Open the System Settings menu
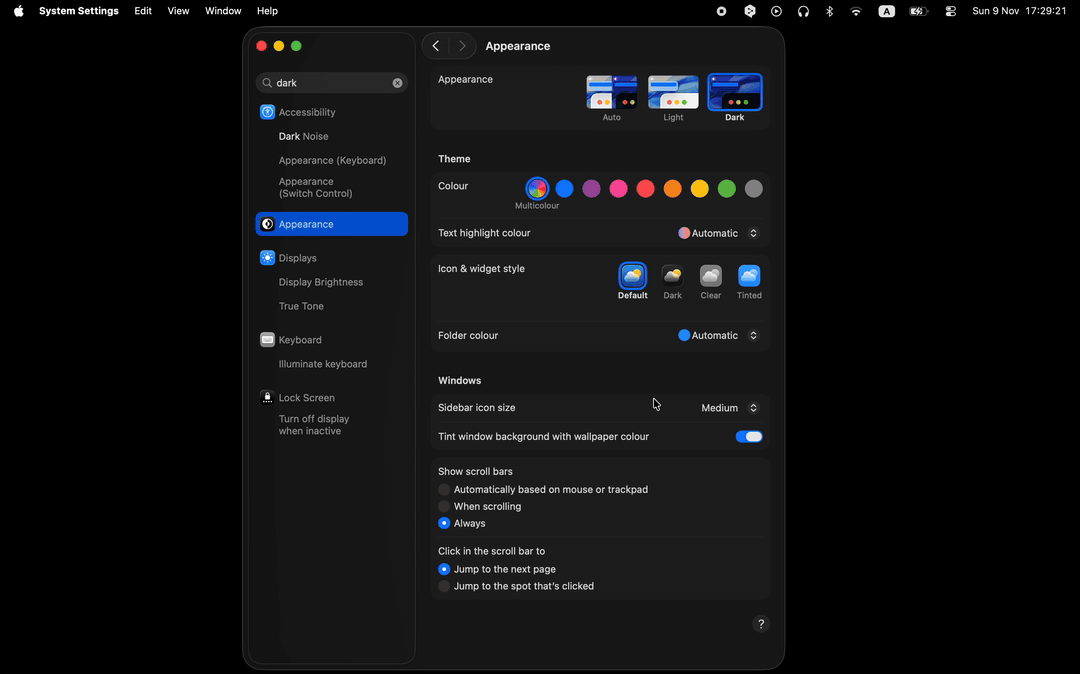 (79, 11)
